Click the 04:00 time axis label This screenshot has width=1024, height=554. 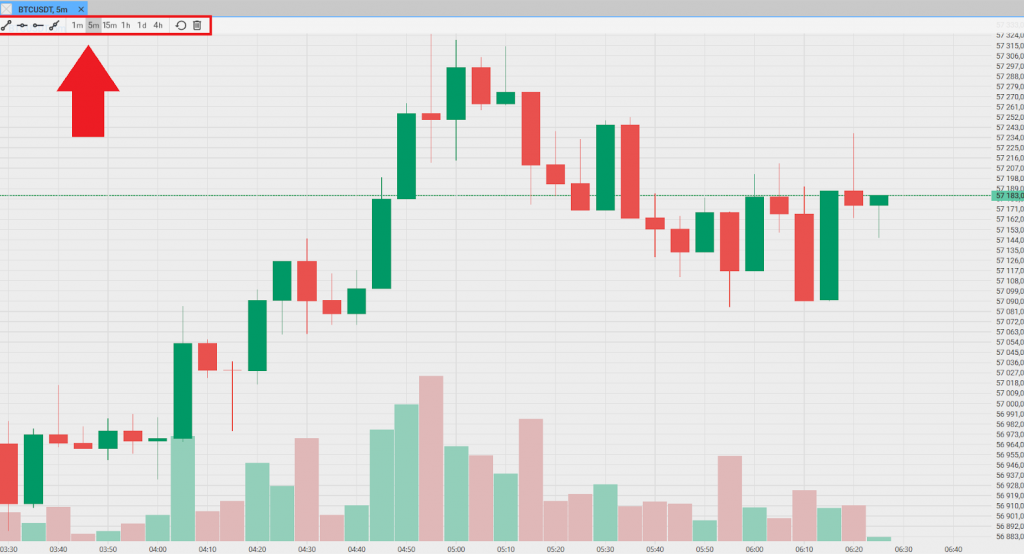point(157,549)
